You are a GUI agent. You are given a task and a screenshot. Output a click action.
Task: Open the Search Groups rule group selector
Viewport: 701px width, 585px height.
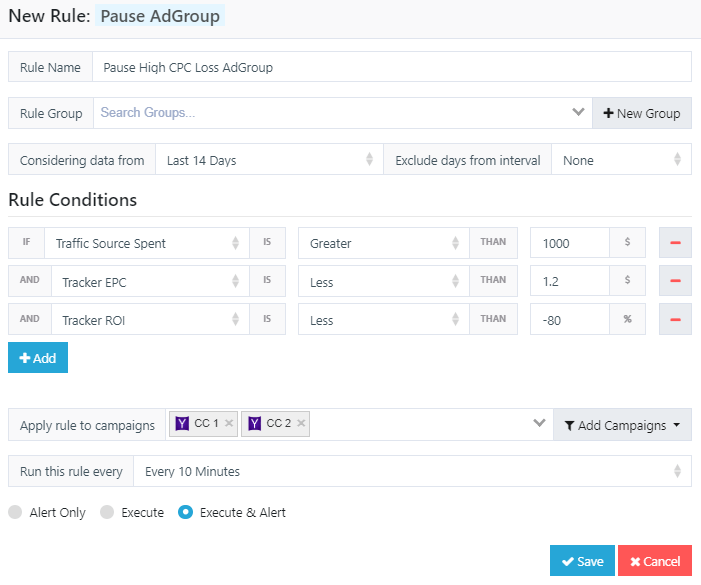342,113
